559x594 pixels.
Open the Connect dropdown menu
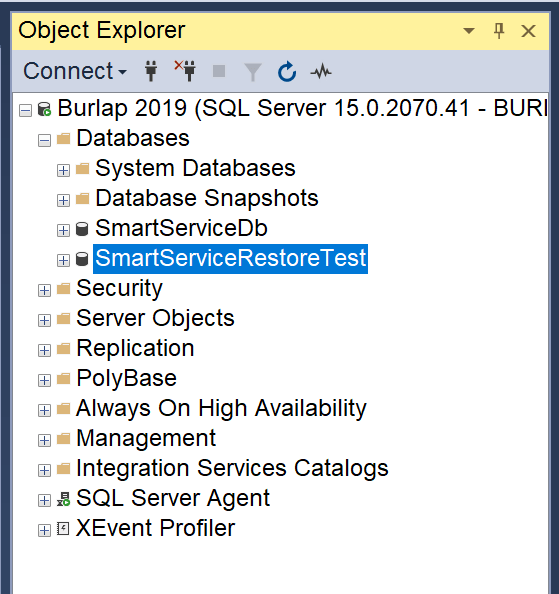coord(75,71)
